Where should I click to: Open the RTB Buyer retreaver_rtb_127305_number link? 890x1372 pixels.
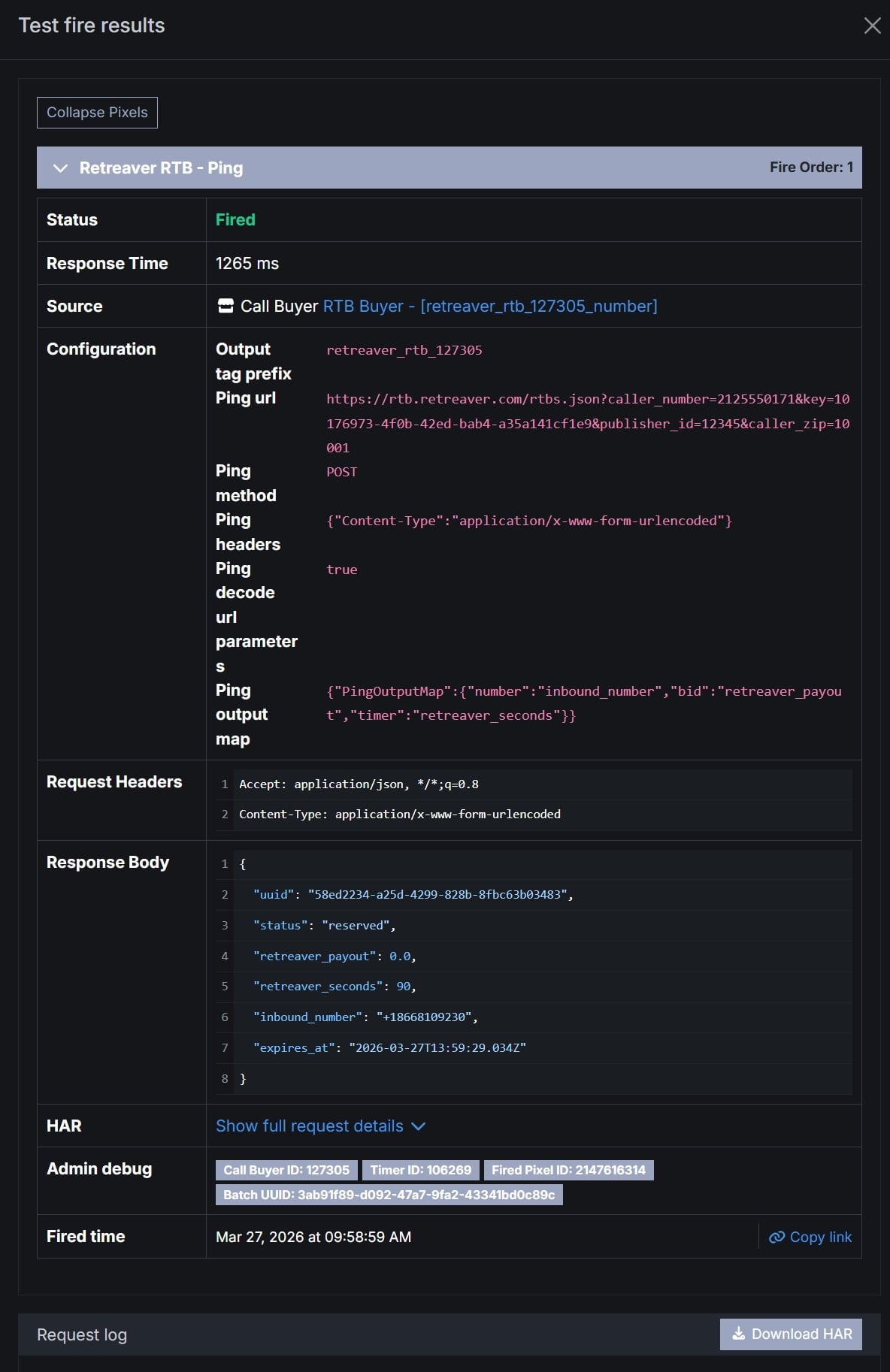(x=490, y=307)
